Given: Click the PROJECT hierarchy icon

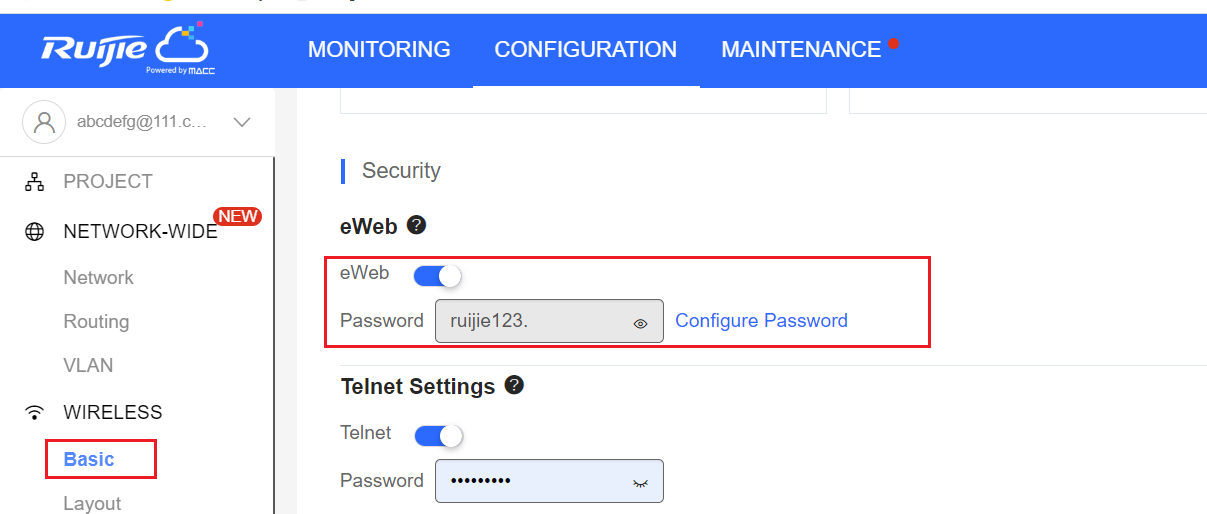Looking at the screenshot, I should coord(35,182).
